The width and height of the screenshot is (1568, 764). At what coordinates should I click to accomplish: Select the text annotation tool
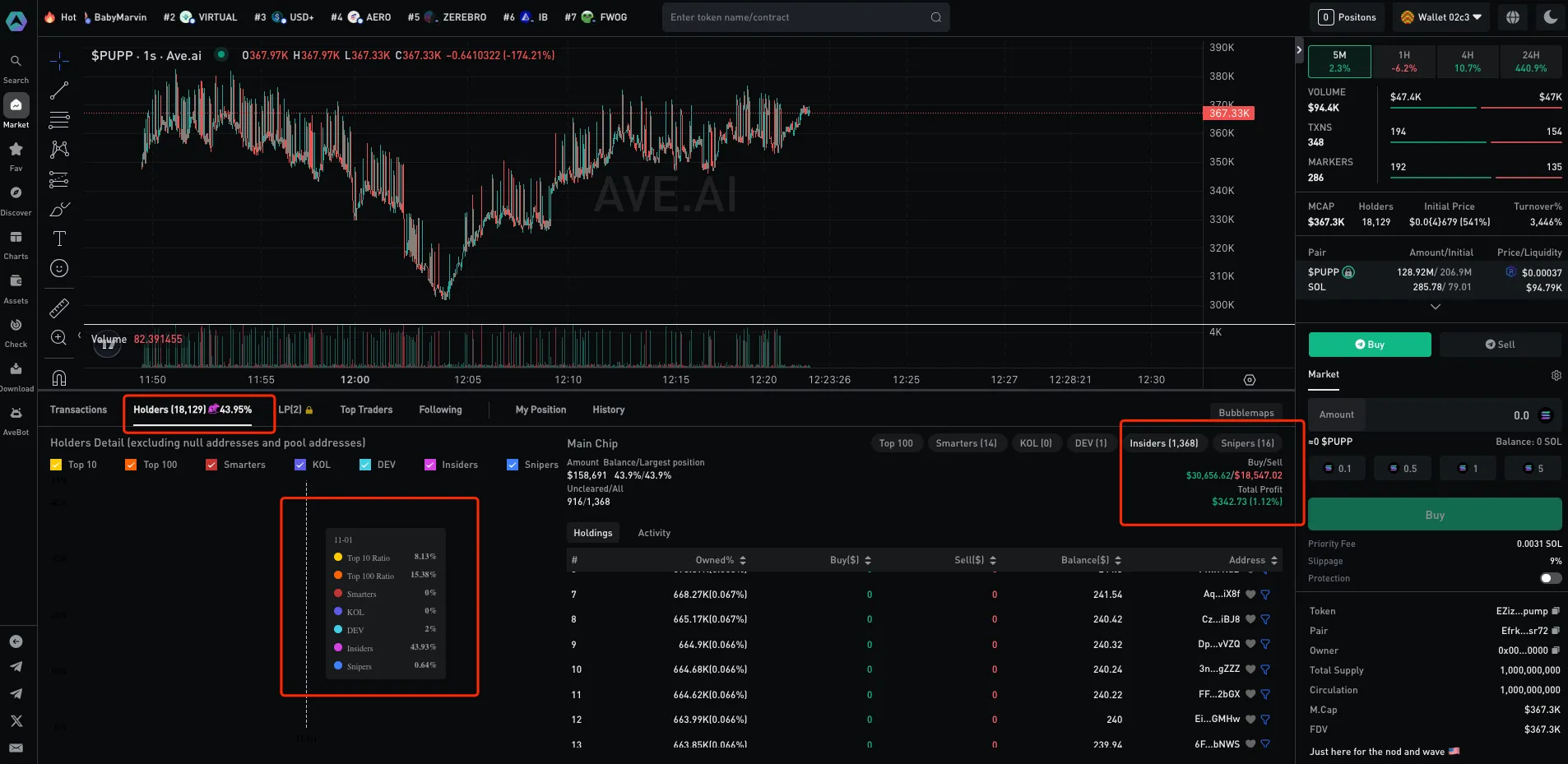59,238
